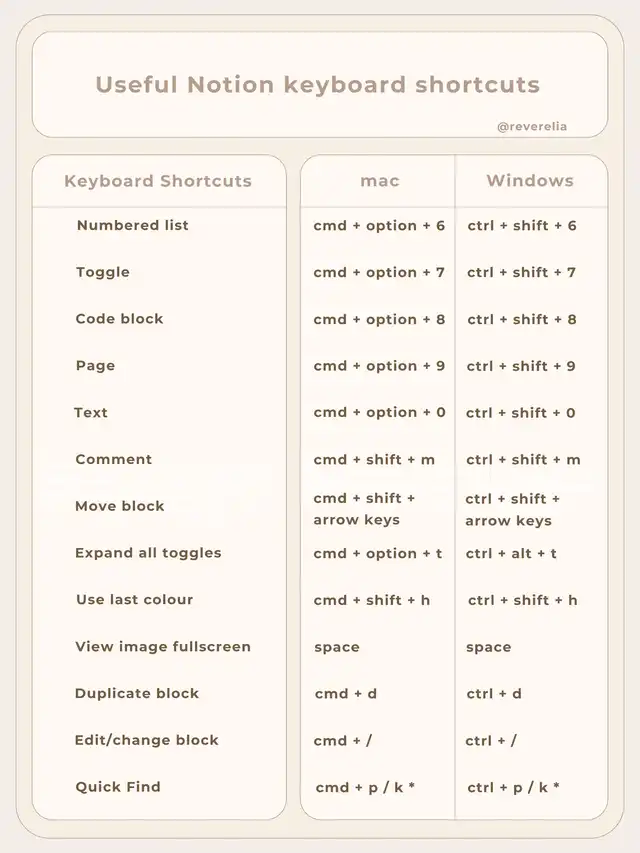This screenshot has height=853, width=640.
Task: Click the 'Useful Notion keyboard shortcuts' title
Action: [318, 85]
